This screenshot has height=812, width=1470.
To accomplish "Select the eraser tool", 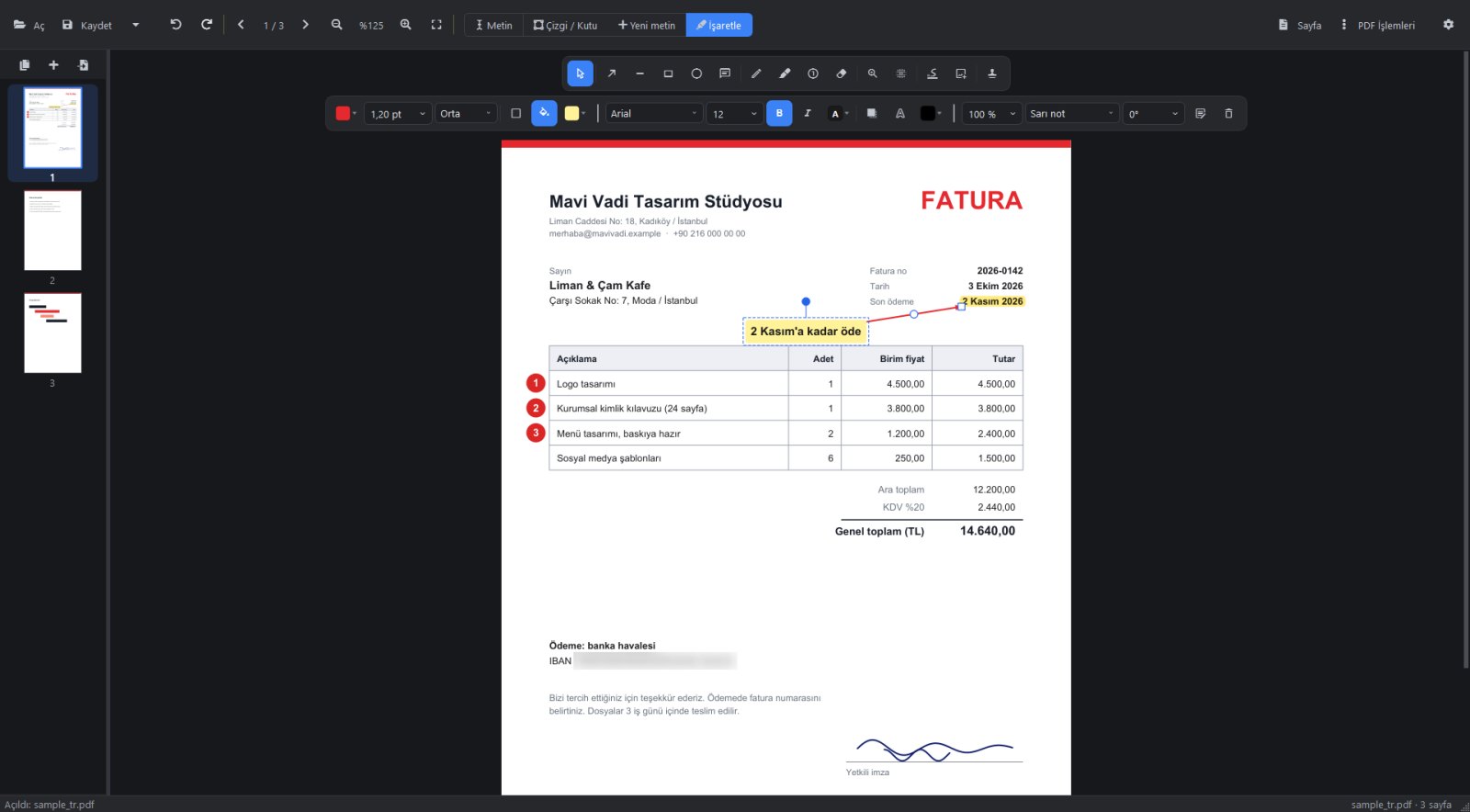I will 842,73.
